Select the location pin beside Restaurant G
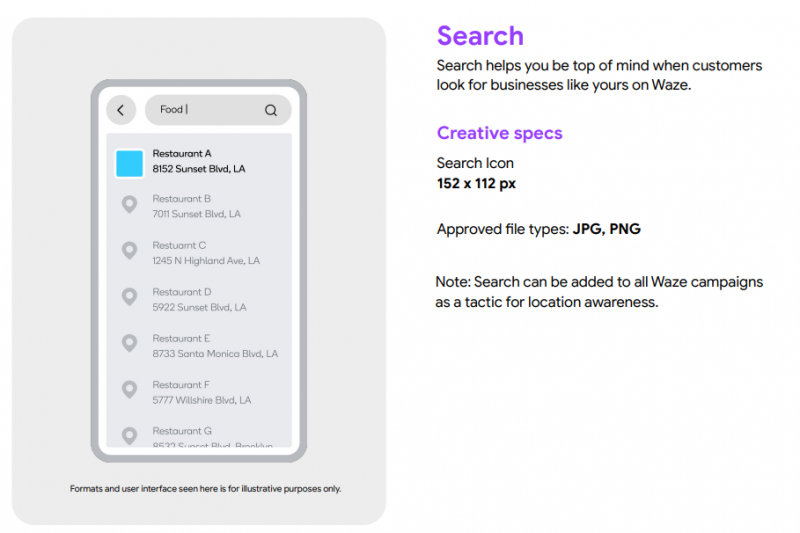800x533 pixels. (129, 435)
